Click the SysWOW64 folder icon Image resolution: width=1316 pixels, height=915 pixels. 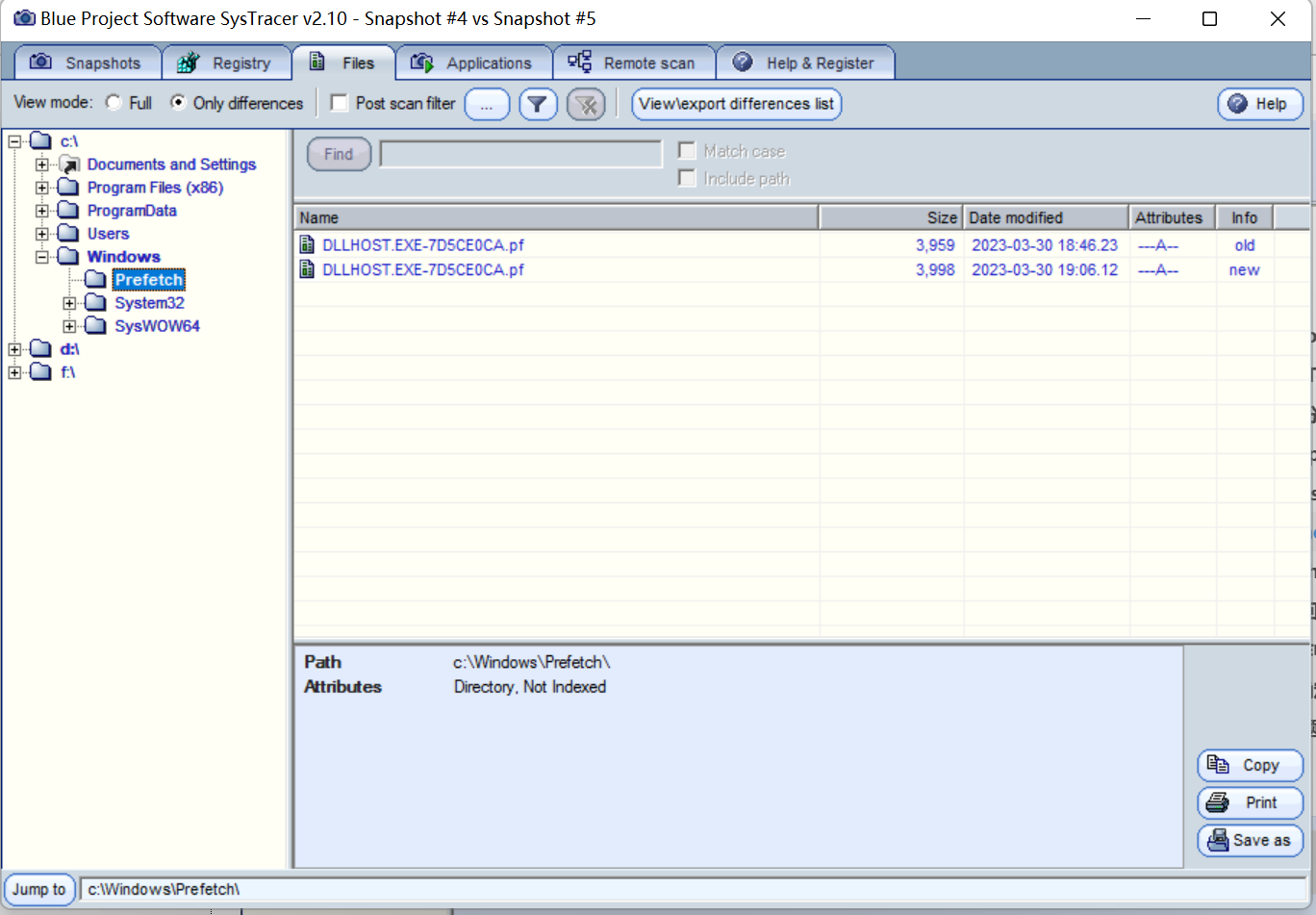pyautogui.click(x=95, y=325)
